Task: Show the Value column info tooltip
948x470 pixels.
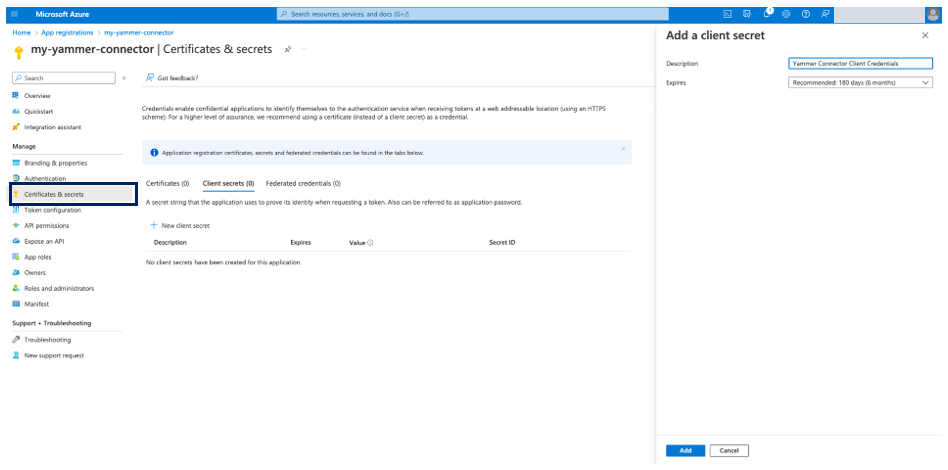Action: (370, 243)
